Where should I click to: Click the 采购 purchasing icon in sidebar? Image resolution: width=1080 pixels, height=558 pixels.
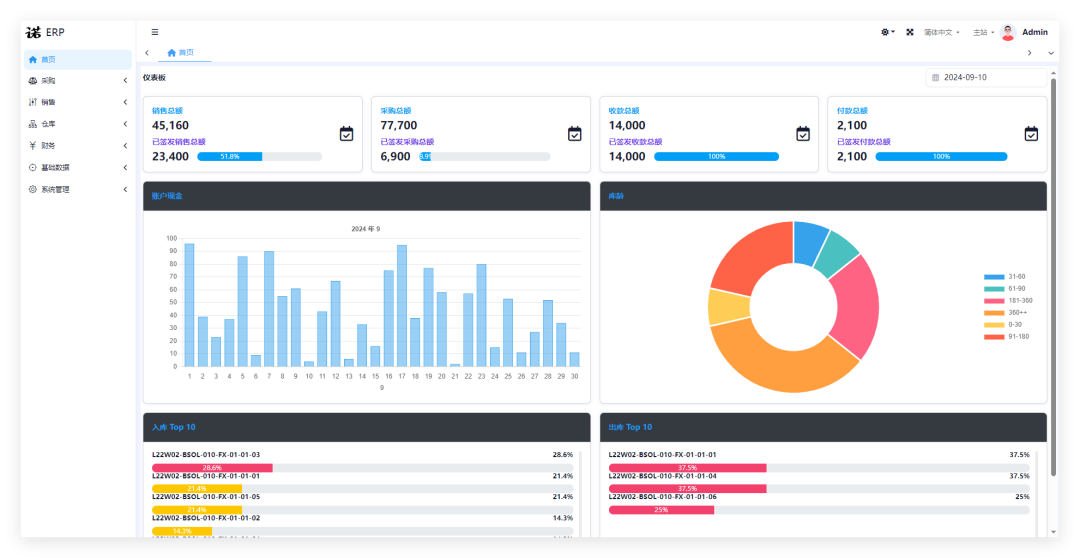(32, 81)
